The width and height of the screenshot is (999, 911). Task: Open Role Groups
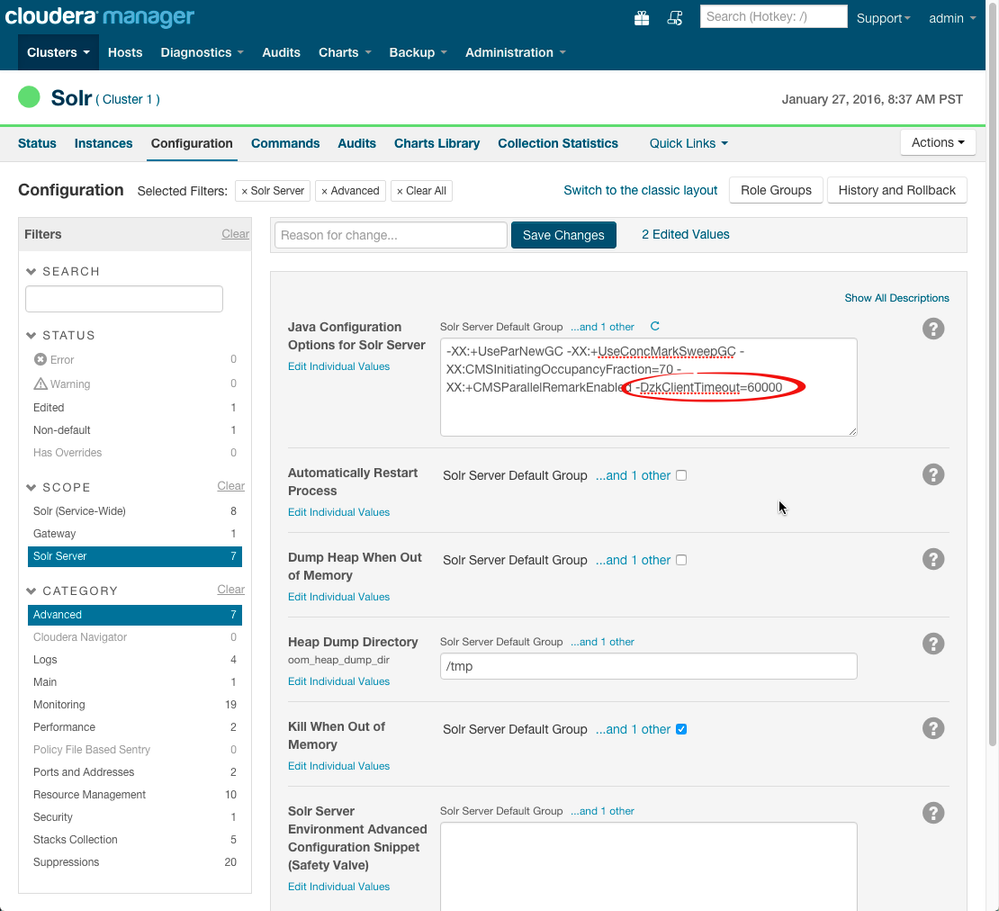776,190
